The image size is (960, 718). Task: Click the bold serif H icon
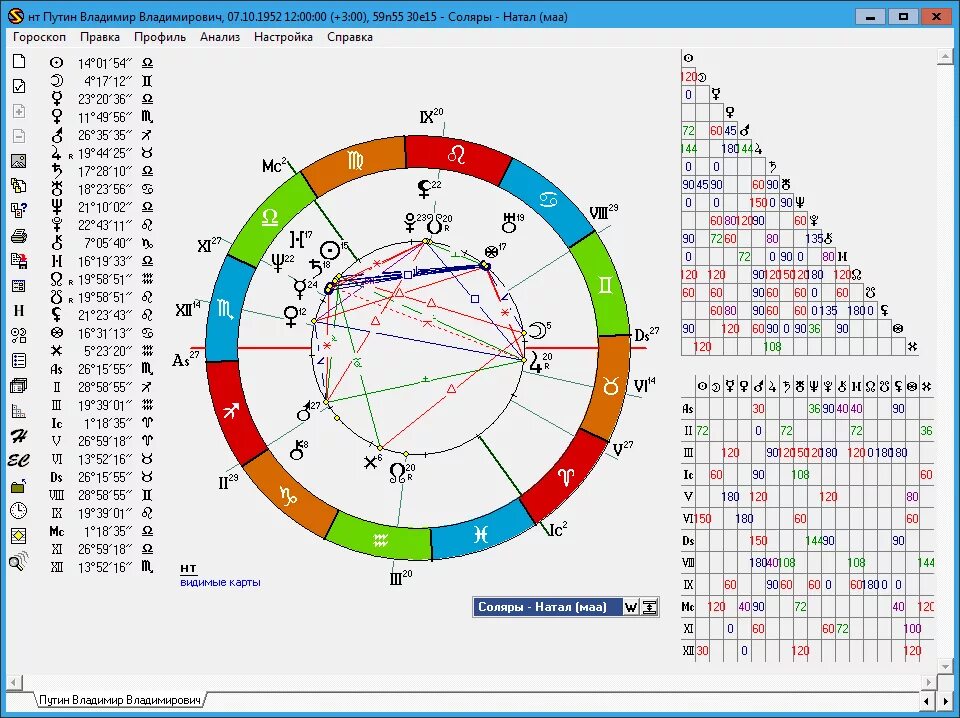click(19, 310)
